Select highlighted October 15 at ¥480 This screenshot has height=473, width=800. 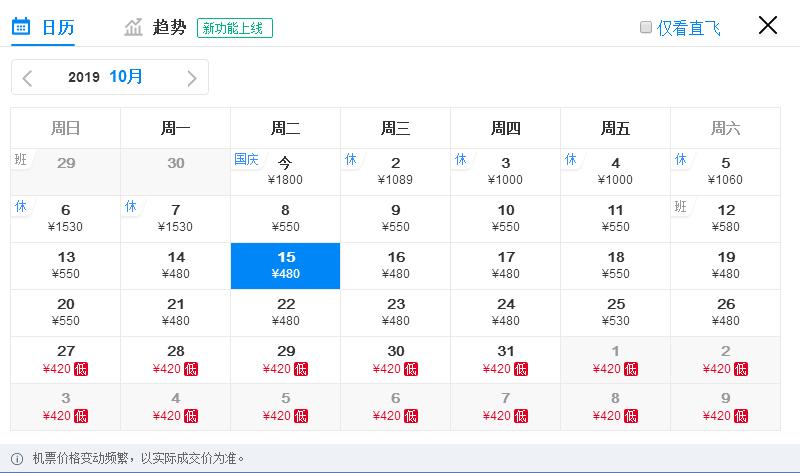point(285,266)
